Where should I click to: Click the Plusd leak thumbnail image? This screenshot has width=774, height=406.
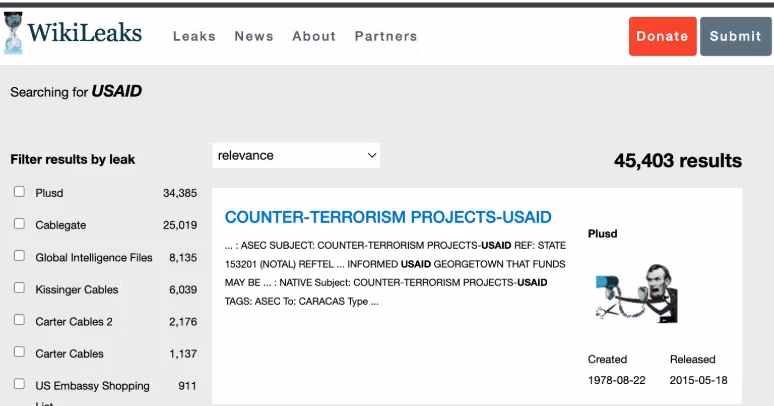pos(632,291)
